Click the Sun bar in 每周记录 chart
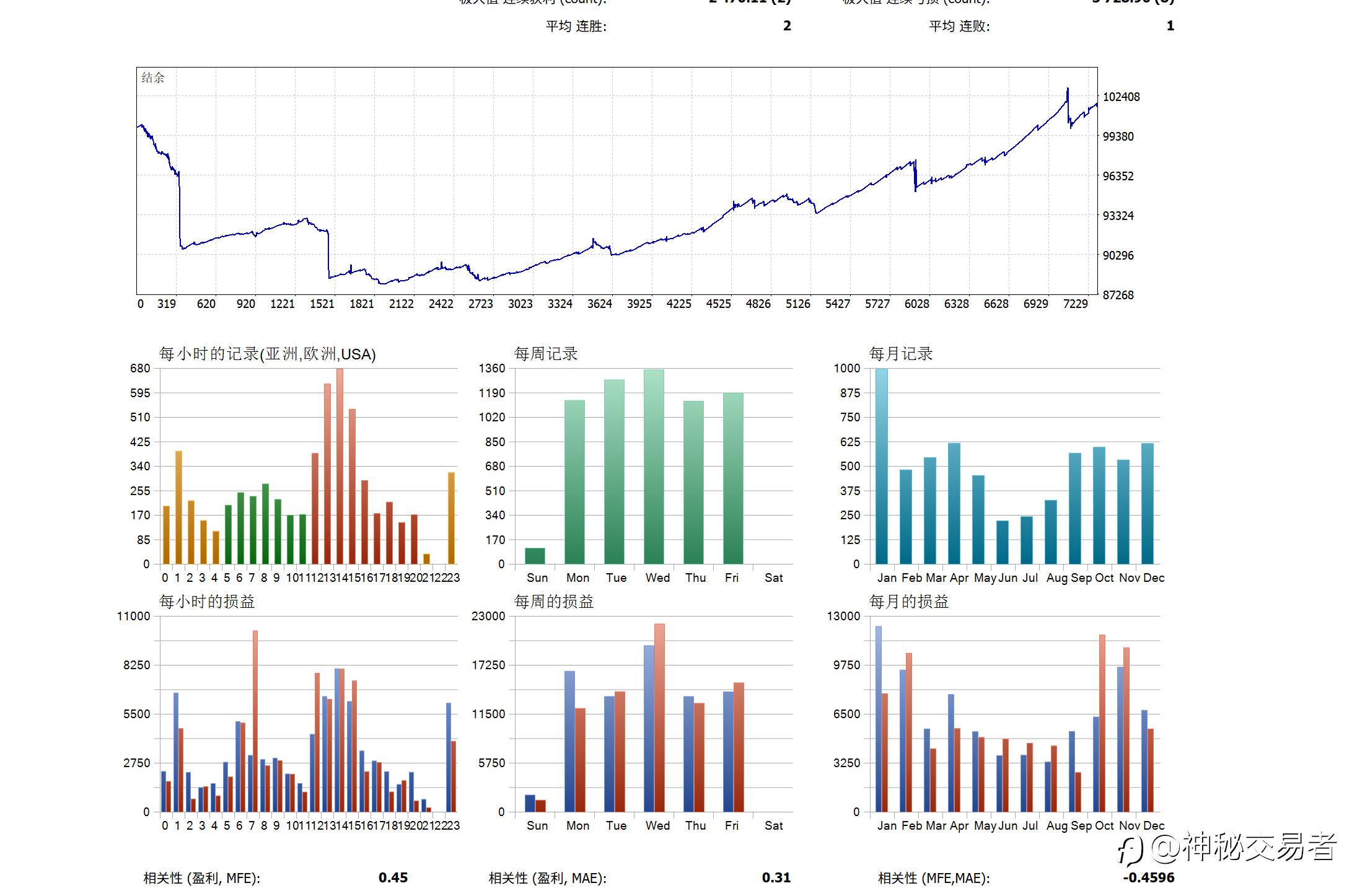Viewport: 1352px width, 896px height. coord(535,556)
